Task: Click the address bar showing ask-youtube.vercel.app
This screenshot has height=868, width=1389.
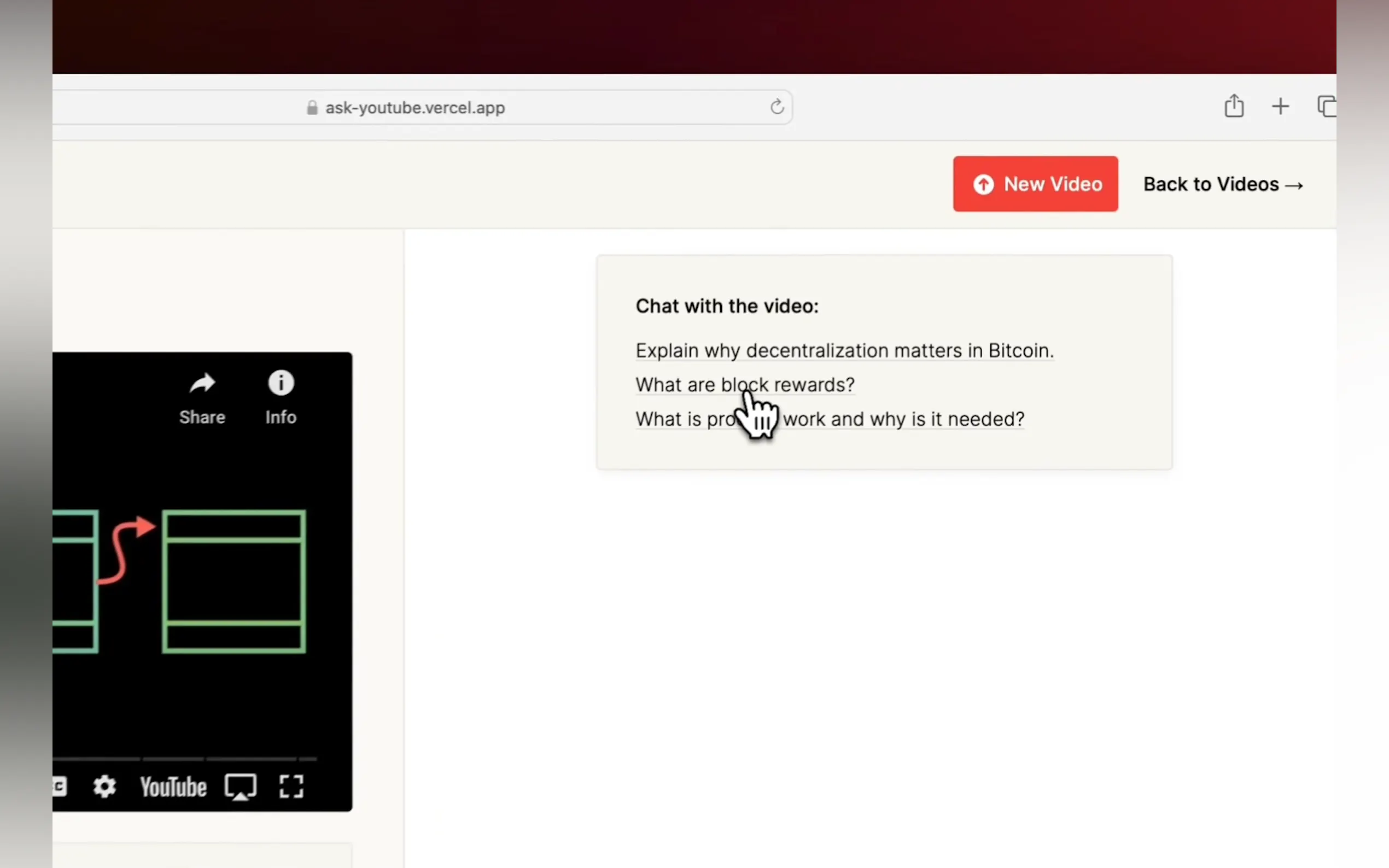Action: point(416,107)
